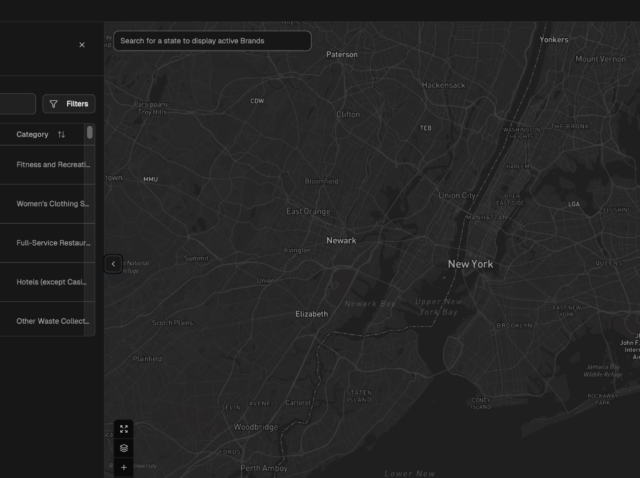The height and width of the screenshot is (478, 640).
Task: Click the Bloomfield map label
Action: (322, 181)
